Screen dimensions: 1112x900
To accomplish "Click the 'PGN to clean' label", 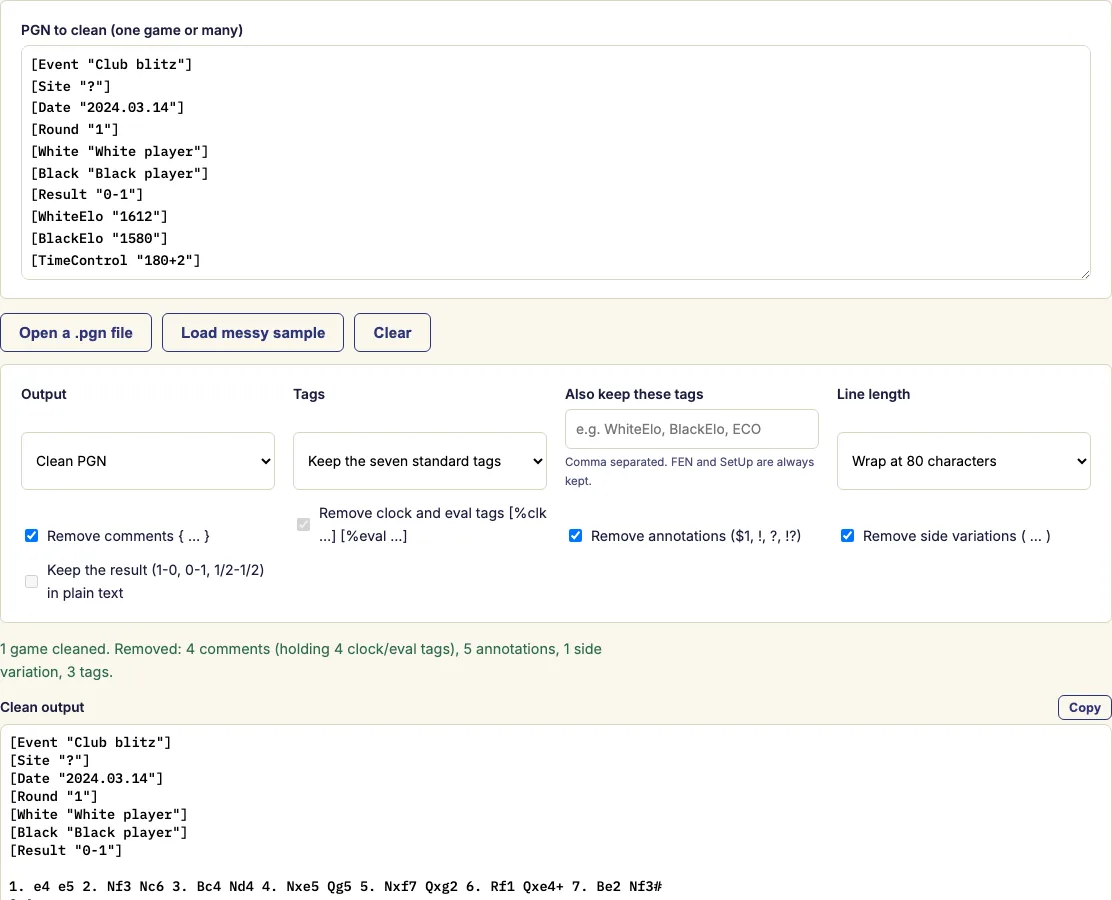I will [x=132, y=30].
